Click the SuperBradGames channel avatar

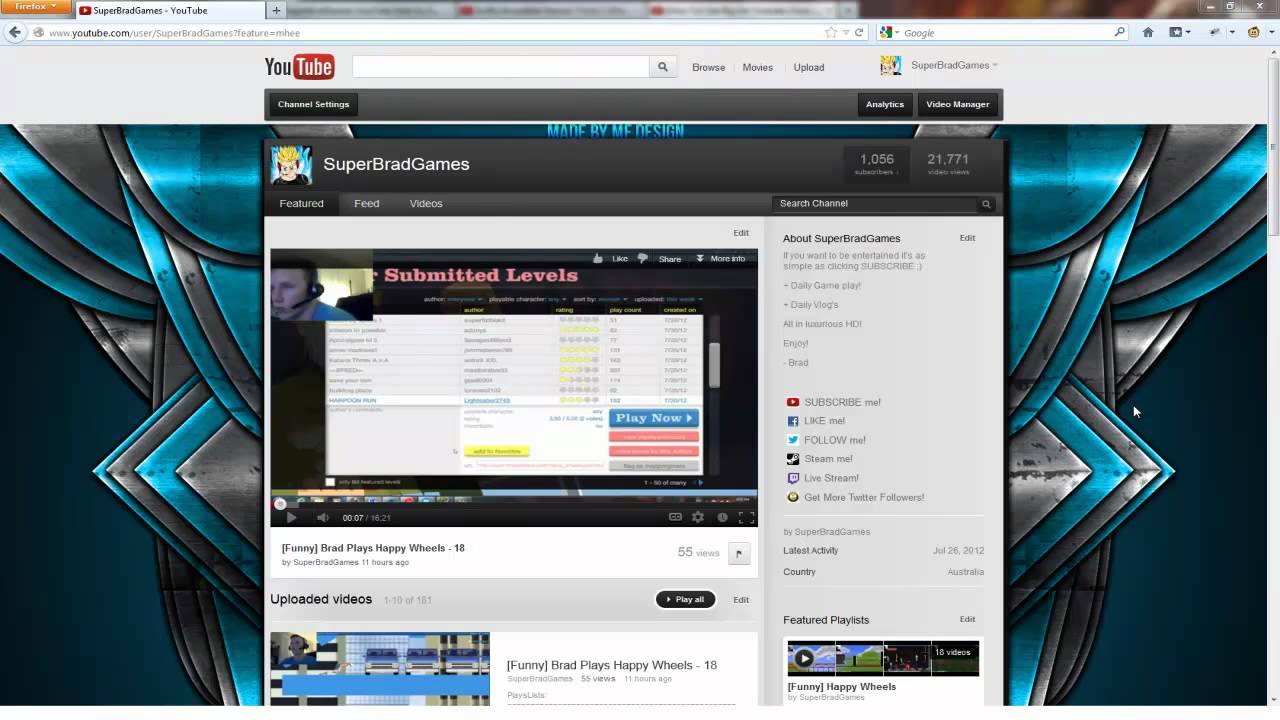291,165
